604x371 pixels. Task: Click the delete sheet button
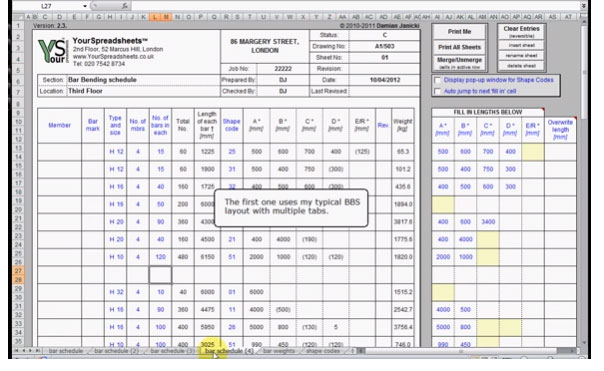click(x=522, y=65)
